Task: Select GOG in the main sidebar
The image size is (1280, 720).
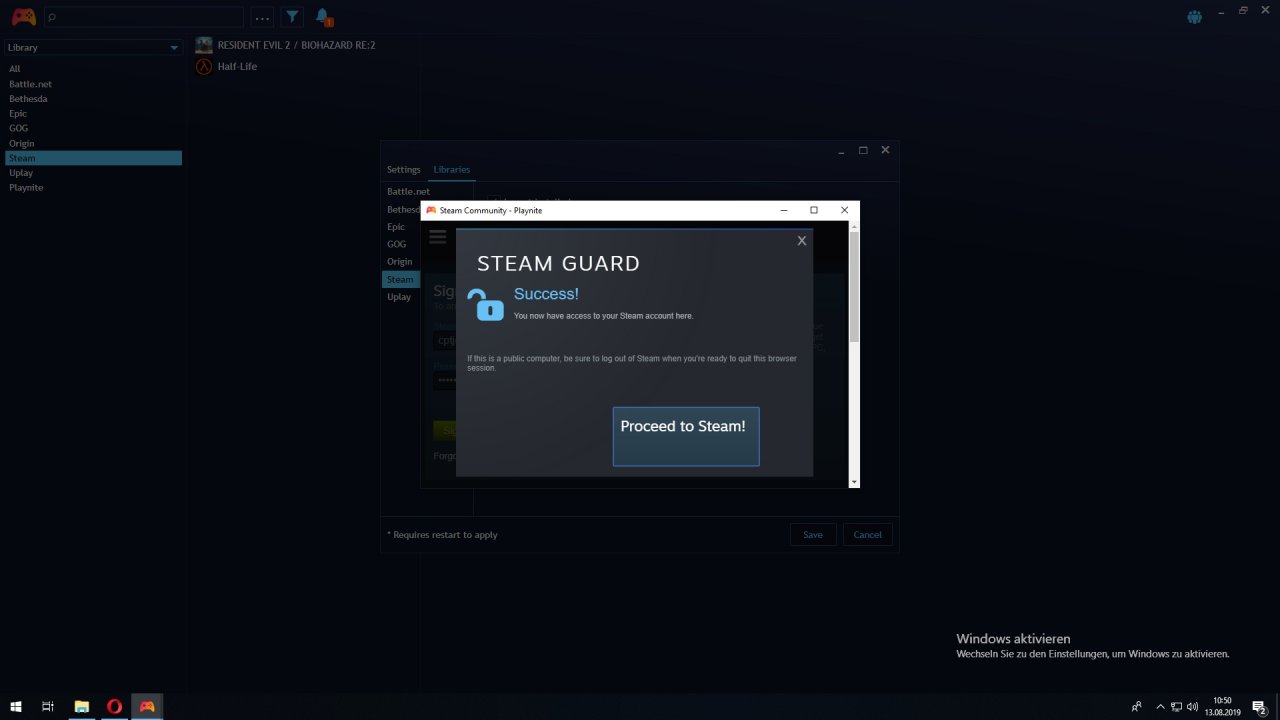Action: click(18, 128)
